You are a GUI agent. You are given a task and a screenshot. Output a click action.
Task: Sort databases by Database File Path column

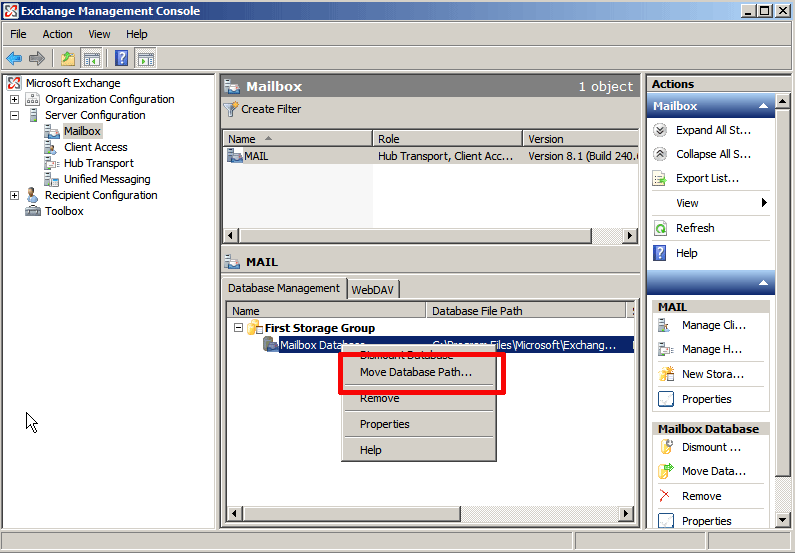pos(526,311)
